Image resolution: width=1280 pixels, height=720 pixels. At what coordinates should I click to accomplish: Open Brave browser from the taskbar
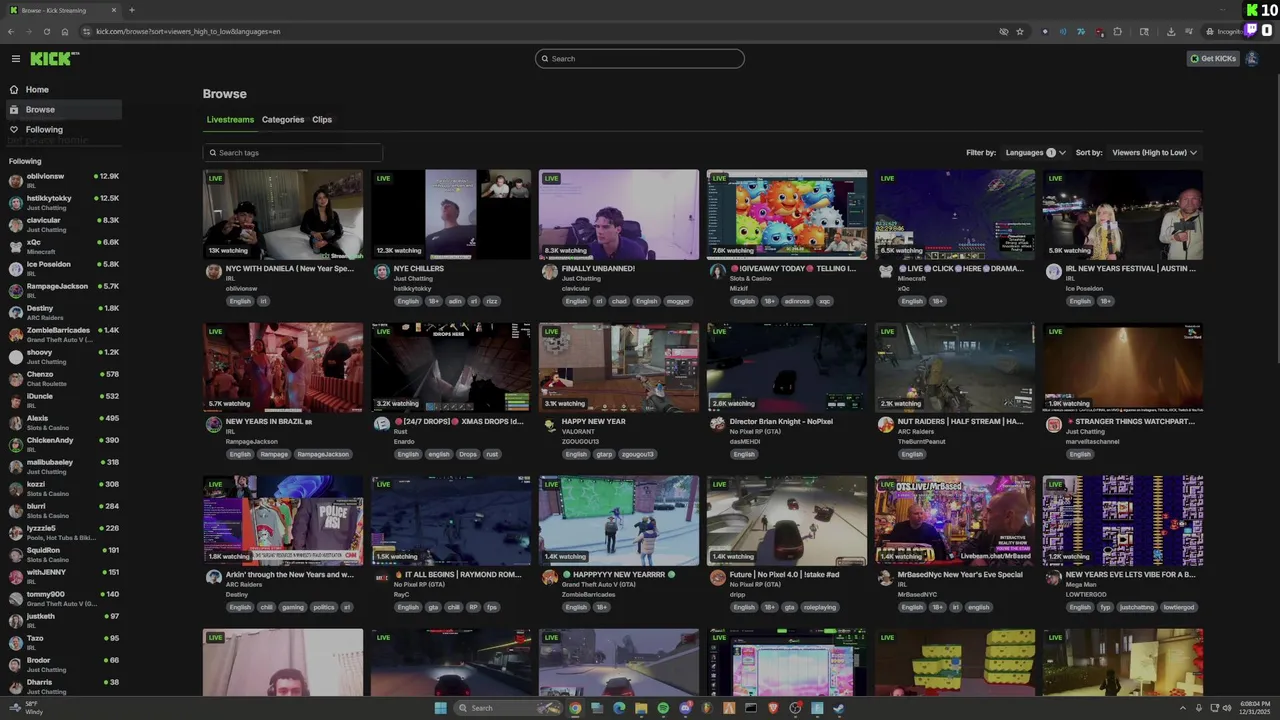tap(773, 708)
